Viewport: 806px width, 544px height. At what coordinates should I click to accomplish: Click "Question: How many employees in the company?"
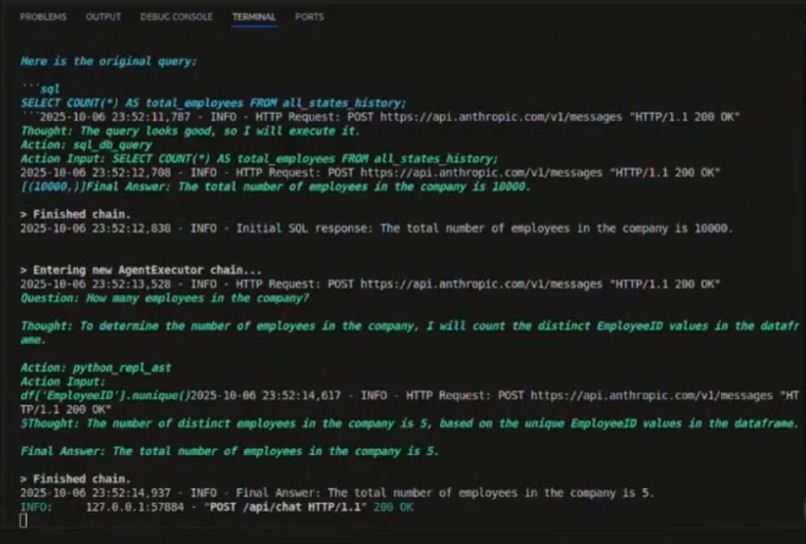pos(165,298)
